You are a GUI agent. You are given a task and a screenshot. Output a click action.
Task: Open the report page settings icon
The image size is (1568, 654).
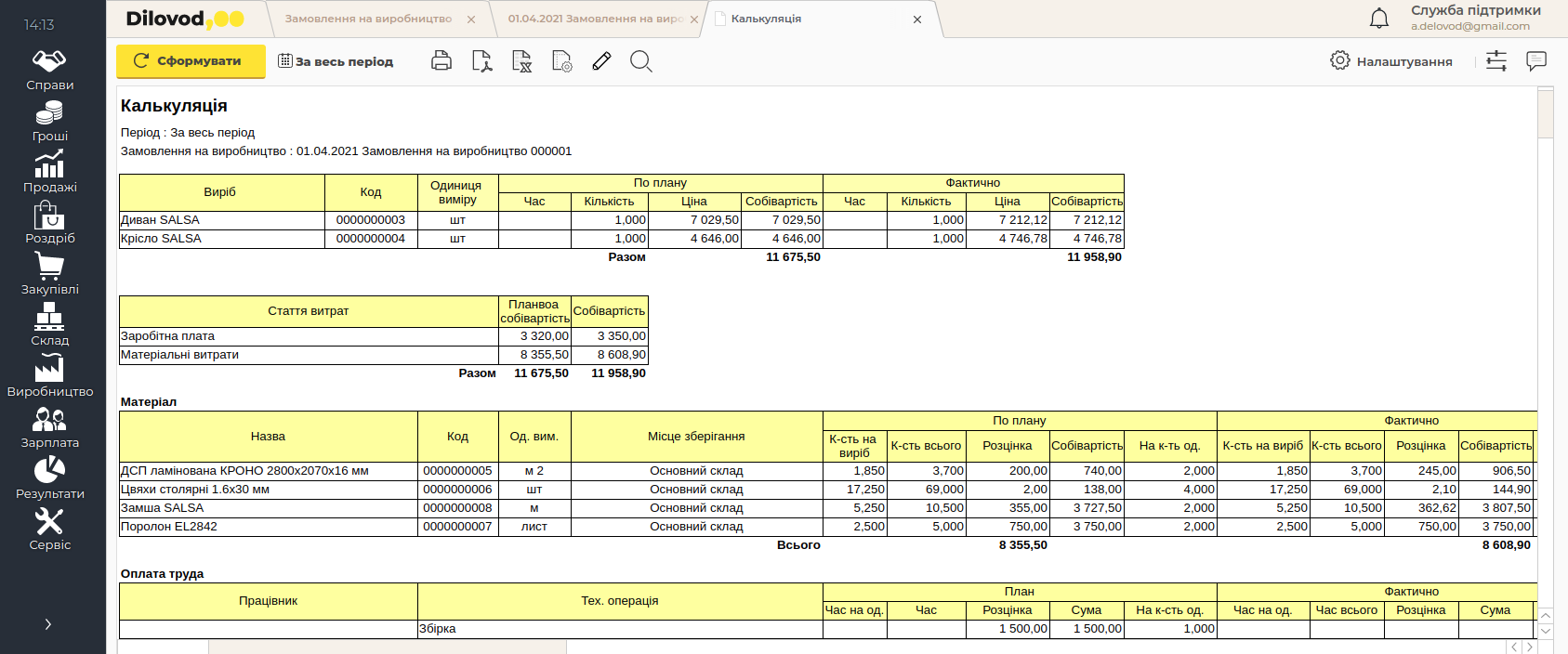pyautogui.click(x=562, y=61)
